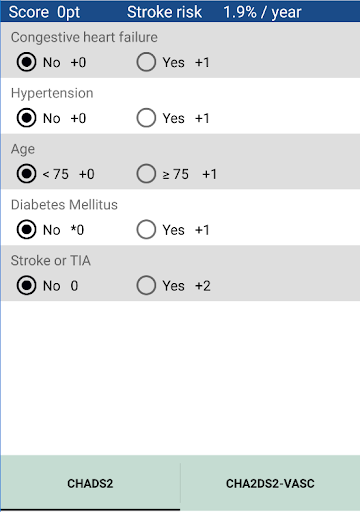Switch to the CHADS2 tab
Screen dimensions: 360x512
(90, 483)
